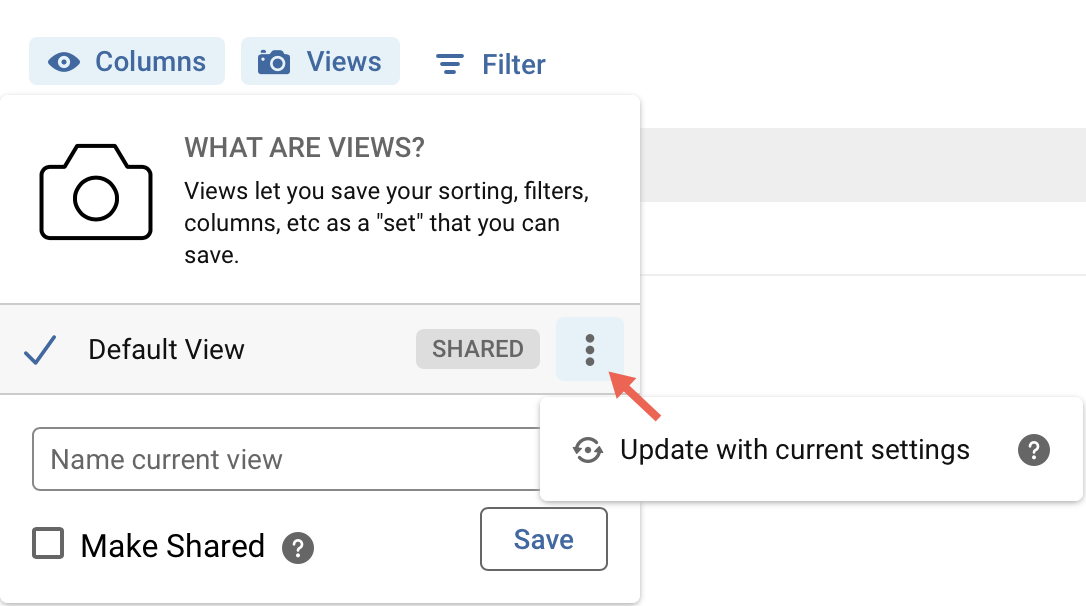Screen dimensions: 1086x606
Task: Open the Filter options dropdown
Action: pyautogui.click(x=488, y=63)
